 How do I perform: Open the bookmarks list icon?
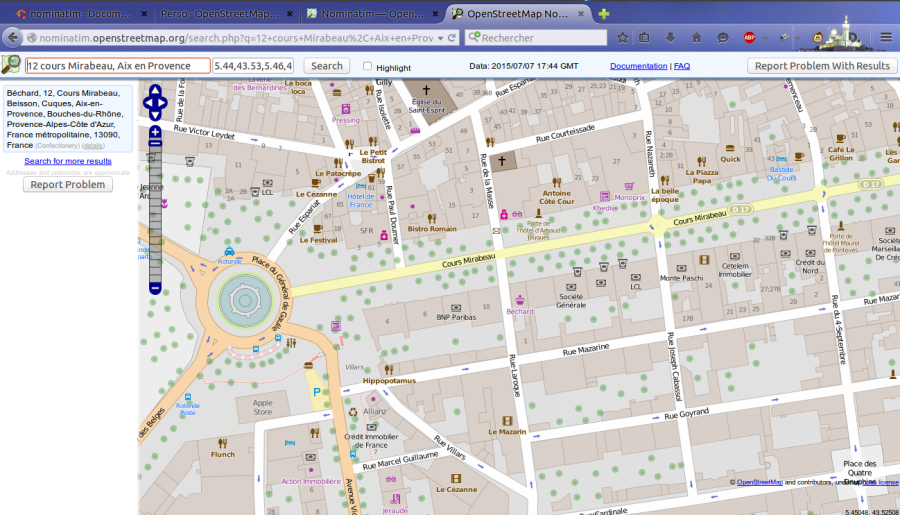click(644, 38)
